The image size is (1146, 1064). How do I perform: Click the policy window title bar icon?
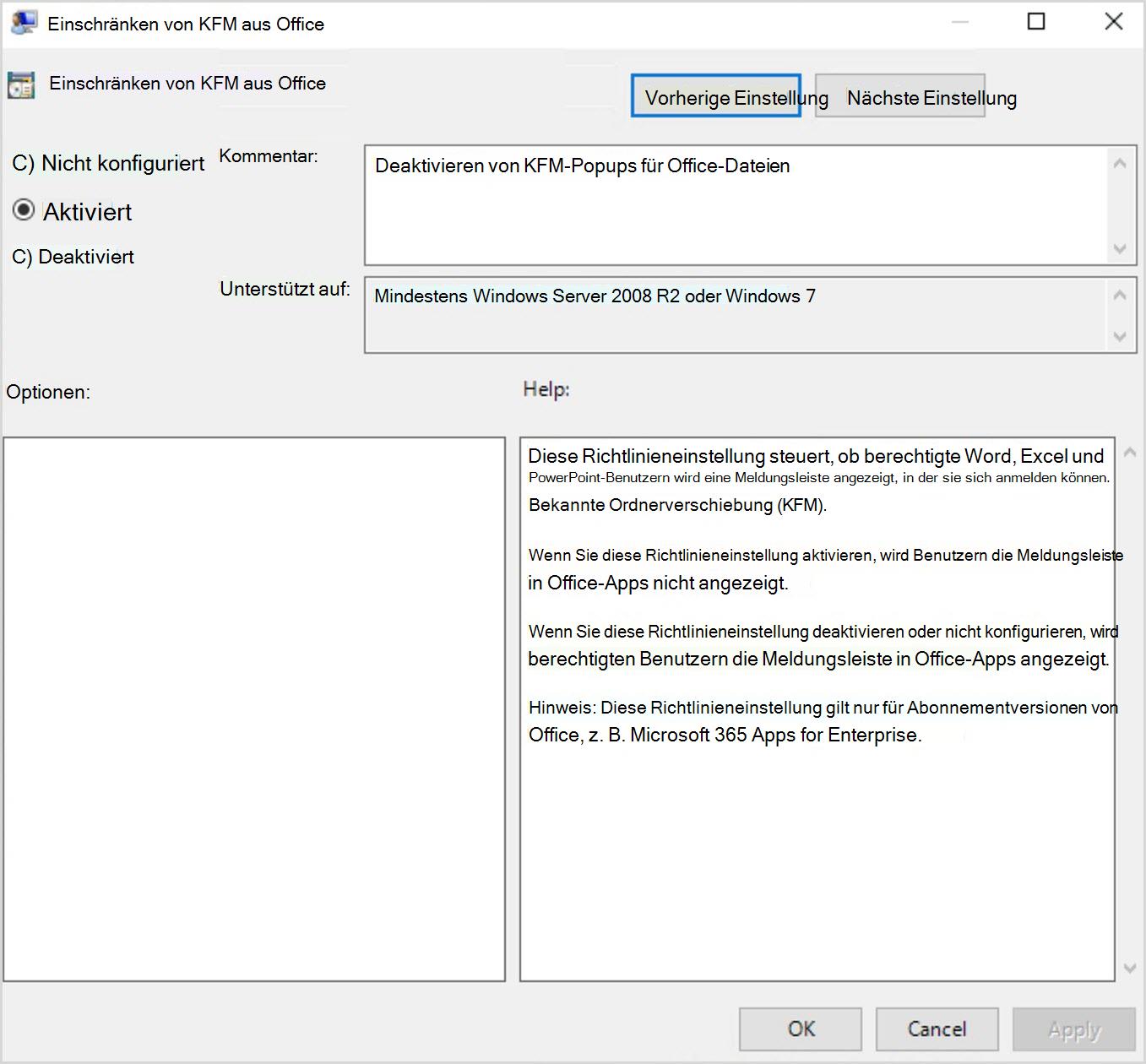pos(23,22)
